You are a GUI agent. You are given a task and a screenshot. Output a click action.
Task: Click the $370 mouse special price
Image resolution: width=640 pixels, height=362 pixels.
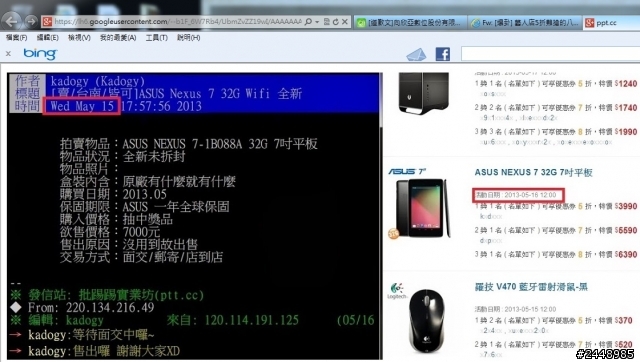pyautogui.click(x=624, y=320)
